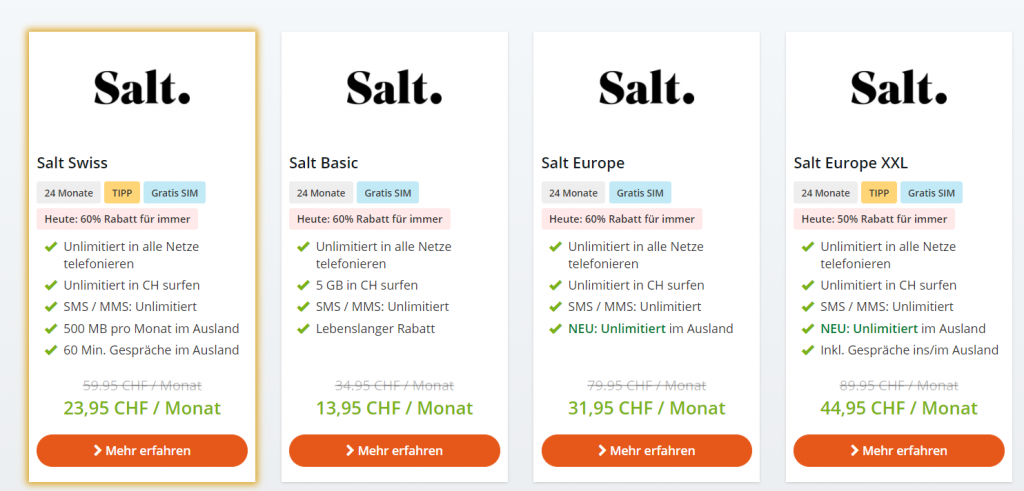
Task: Select the Salt Europe XXL plan title
Action: (x=851, y=162)
